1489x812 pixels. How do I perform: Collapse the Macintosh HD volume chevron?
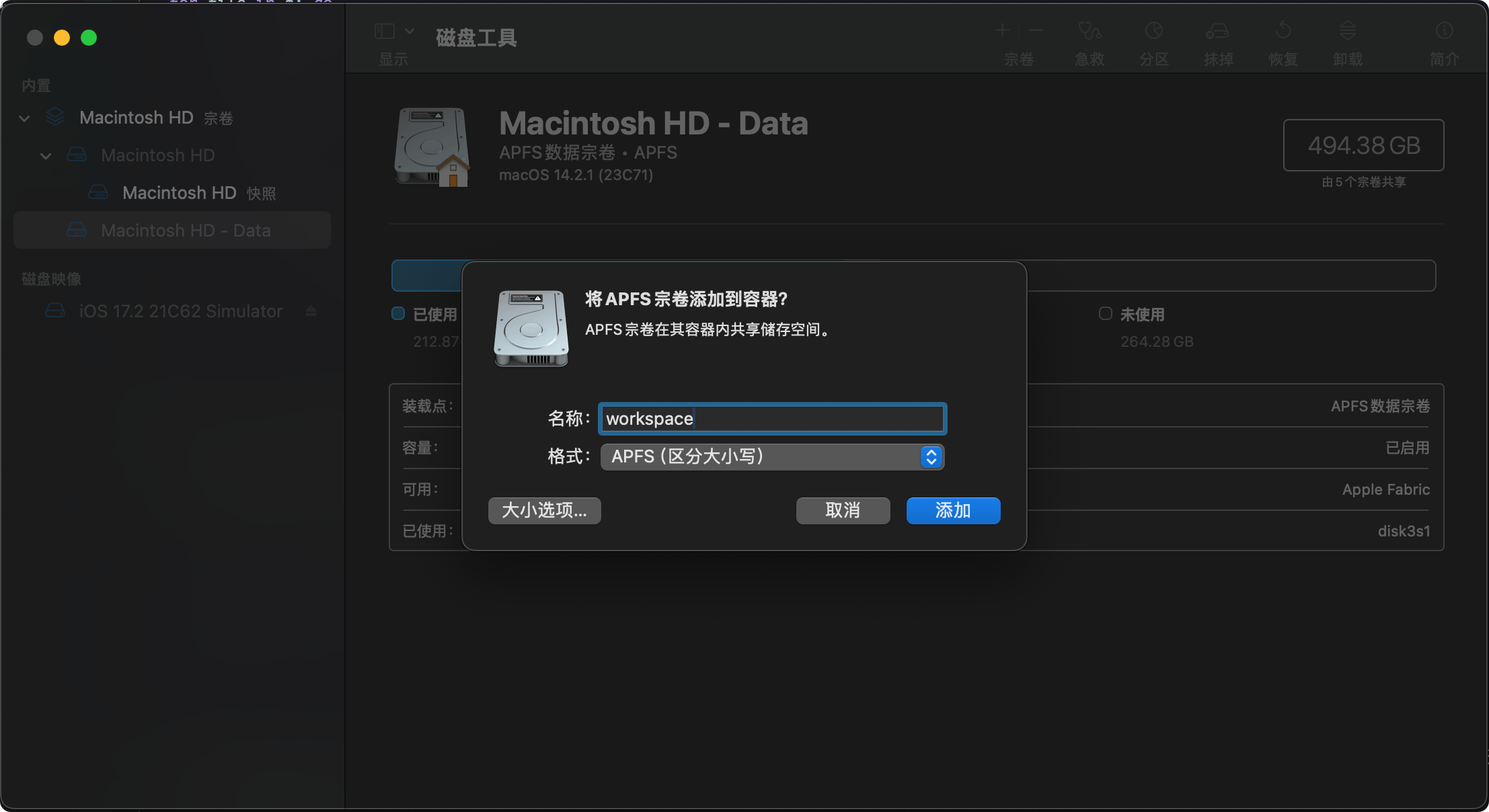(46, 156)
